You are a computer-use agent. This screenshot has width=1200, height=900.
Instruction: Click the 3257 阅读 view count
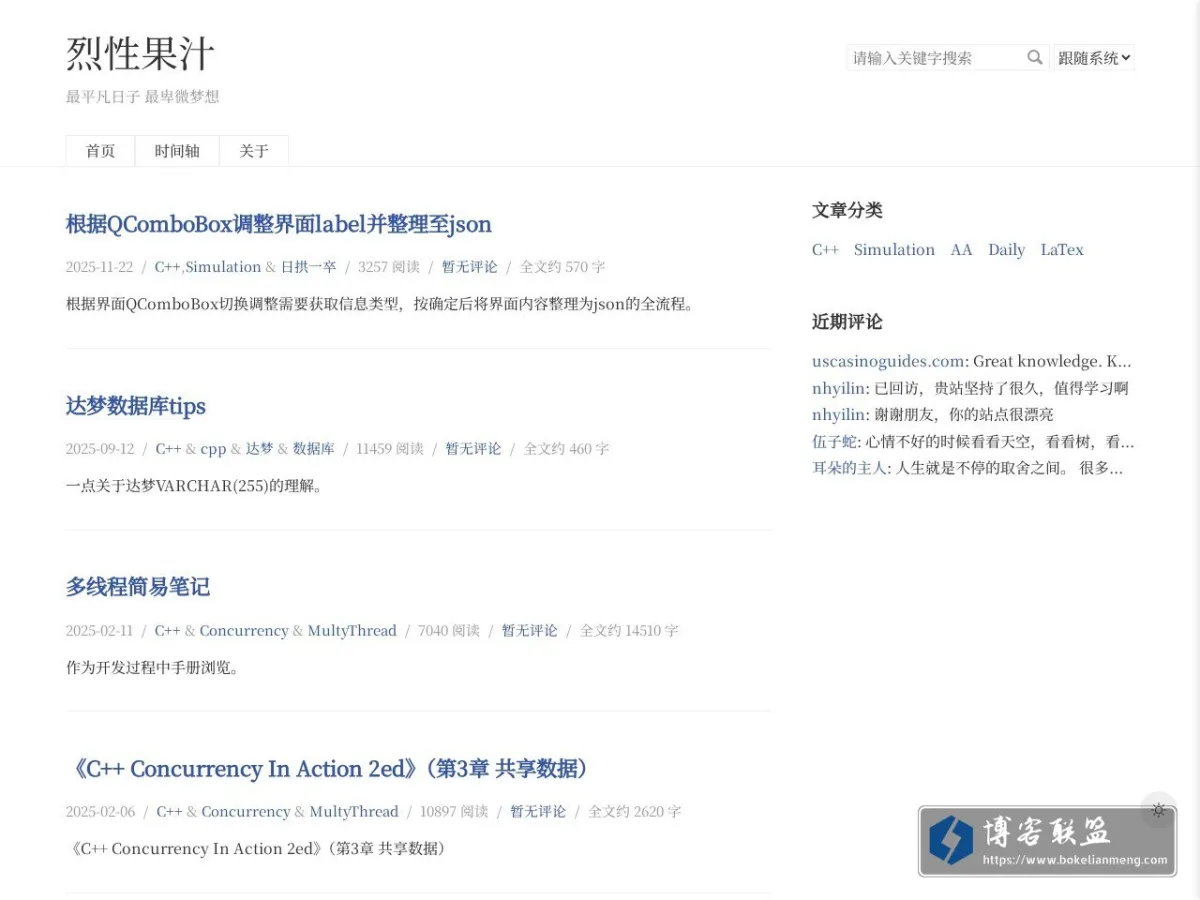(389, 267)
